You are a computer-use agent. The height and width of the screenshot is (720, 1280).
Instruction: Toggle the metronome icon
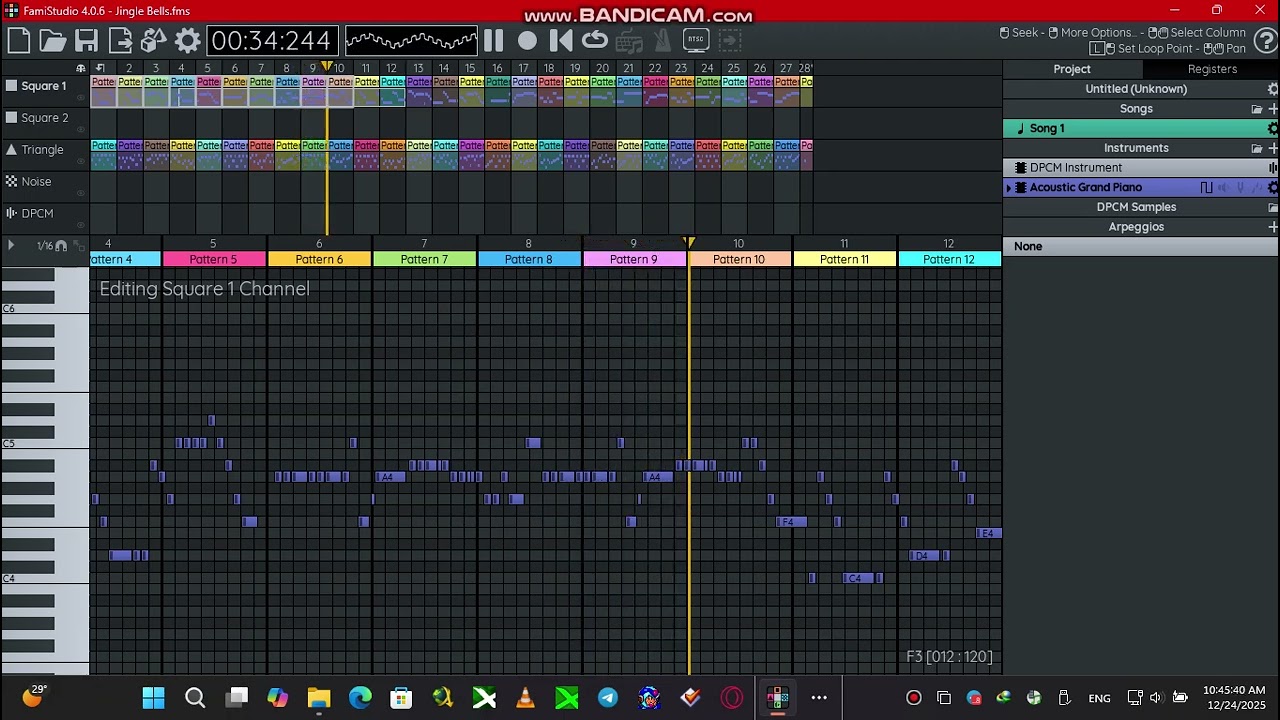point(662,41)
